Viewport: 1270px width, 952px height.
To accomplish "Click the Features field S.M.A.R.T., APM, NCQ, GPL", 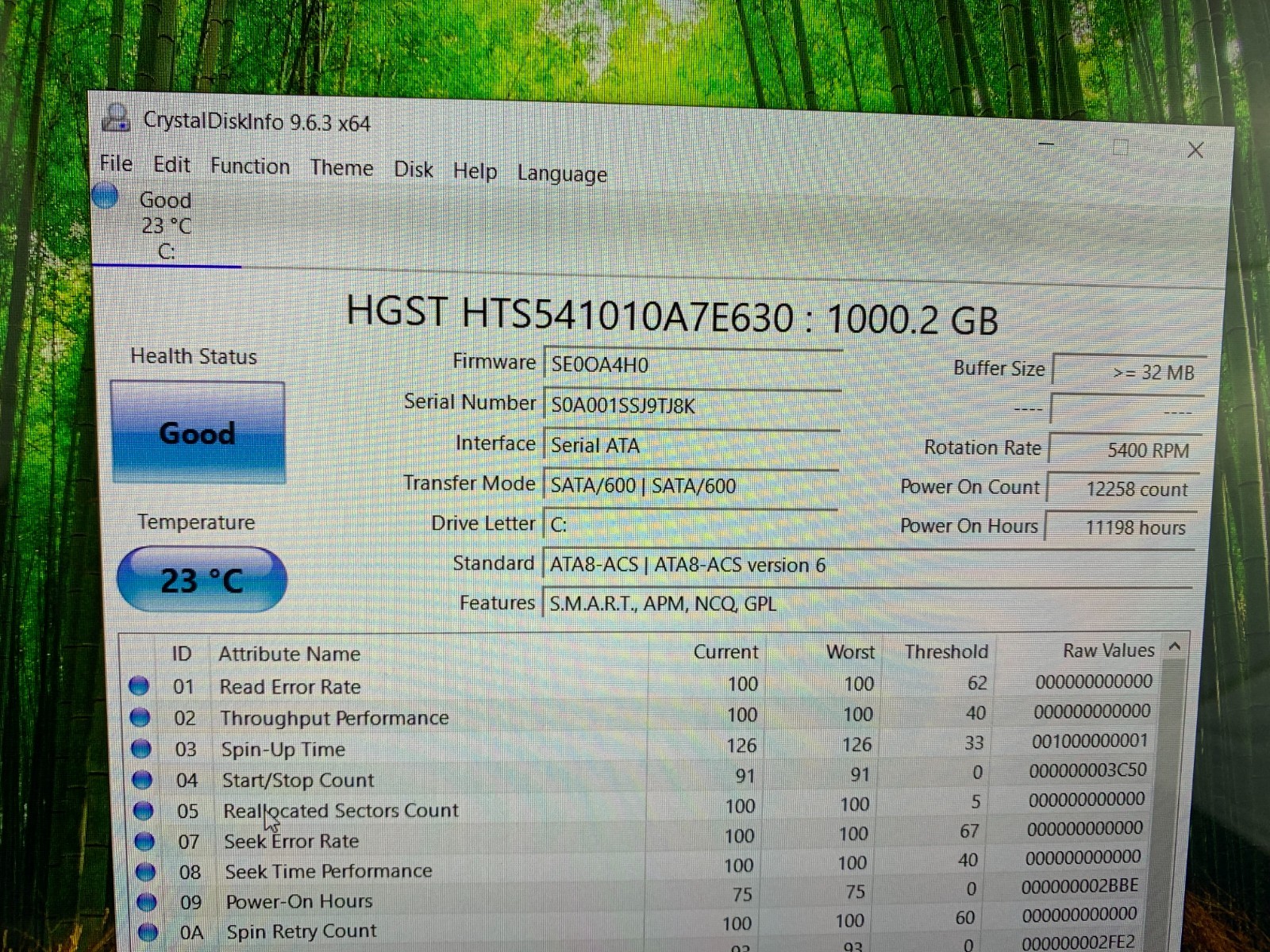I will 867,604.
